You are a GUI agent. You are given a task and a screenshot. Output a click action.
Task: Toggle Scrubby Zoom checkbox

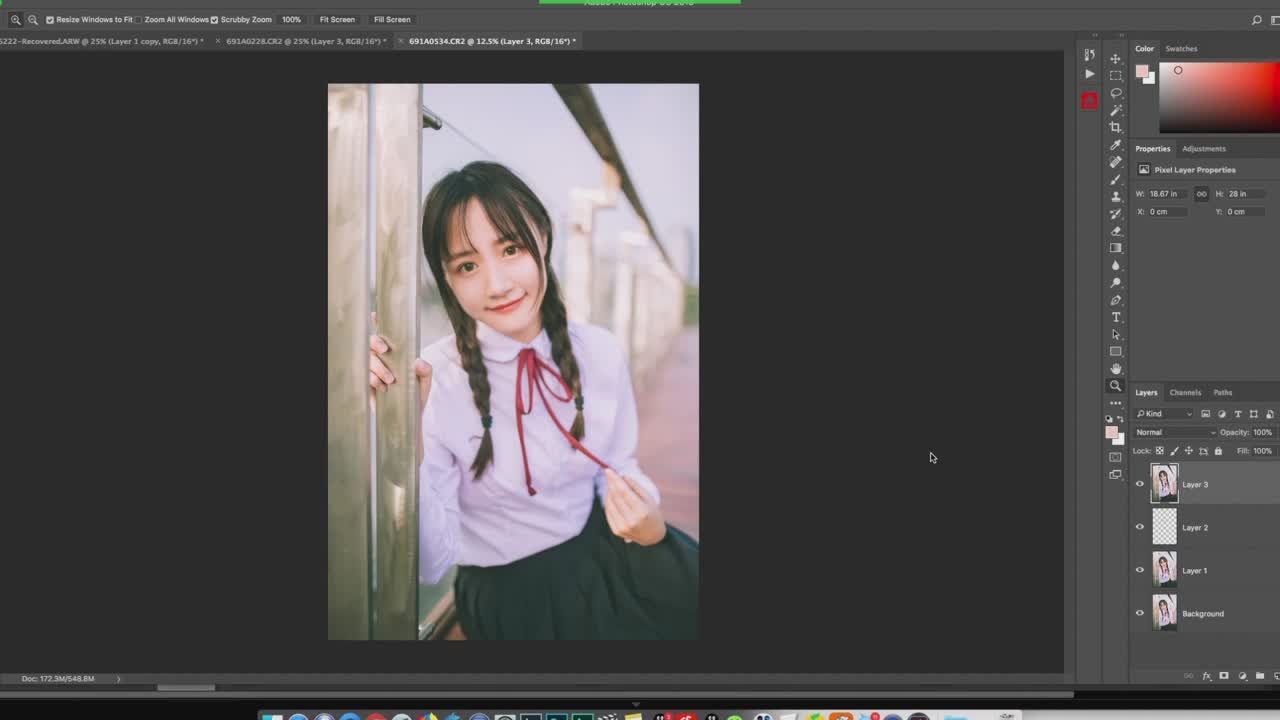pyautogui.click(x=214, y=19)
